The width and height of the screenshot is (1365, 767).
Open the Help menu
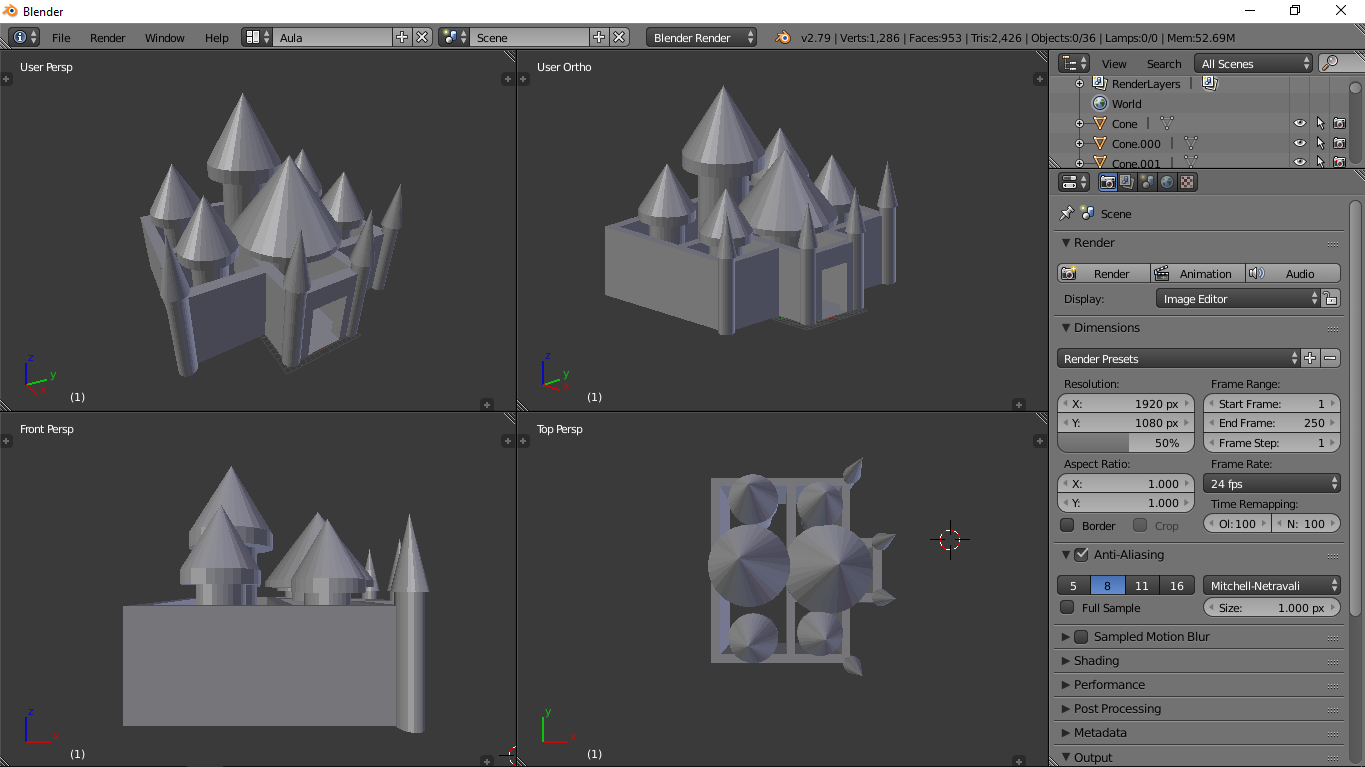(x=217, y=37)
